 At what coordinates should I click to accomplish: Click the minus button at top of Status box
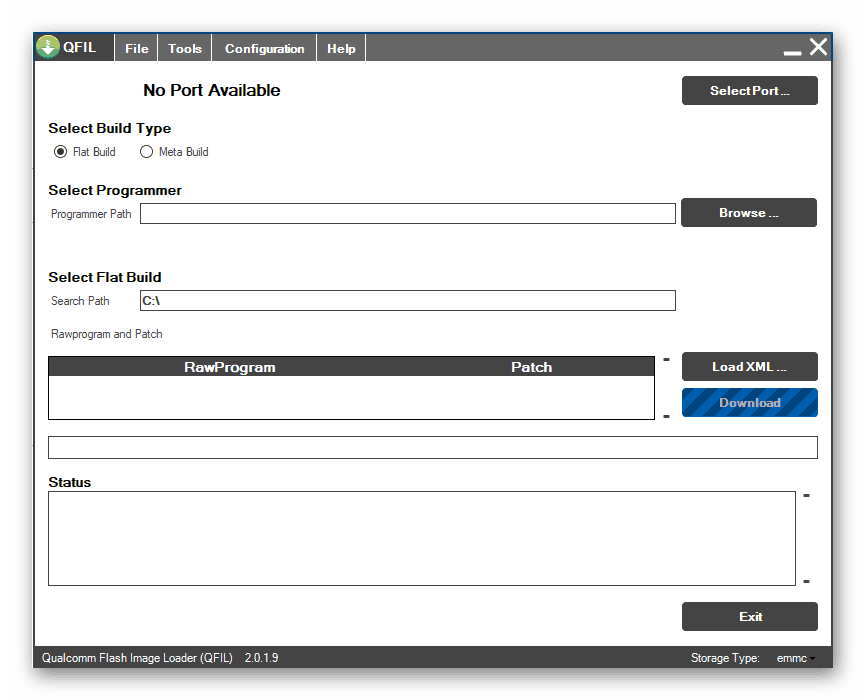tap(806, 496)
